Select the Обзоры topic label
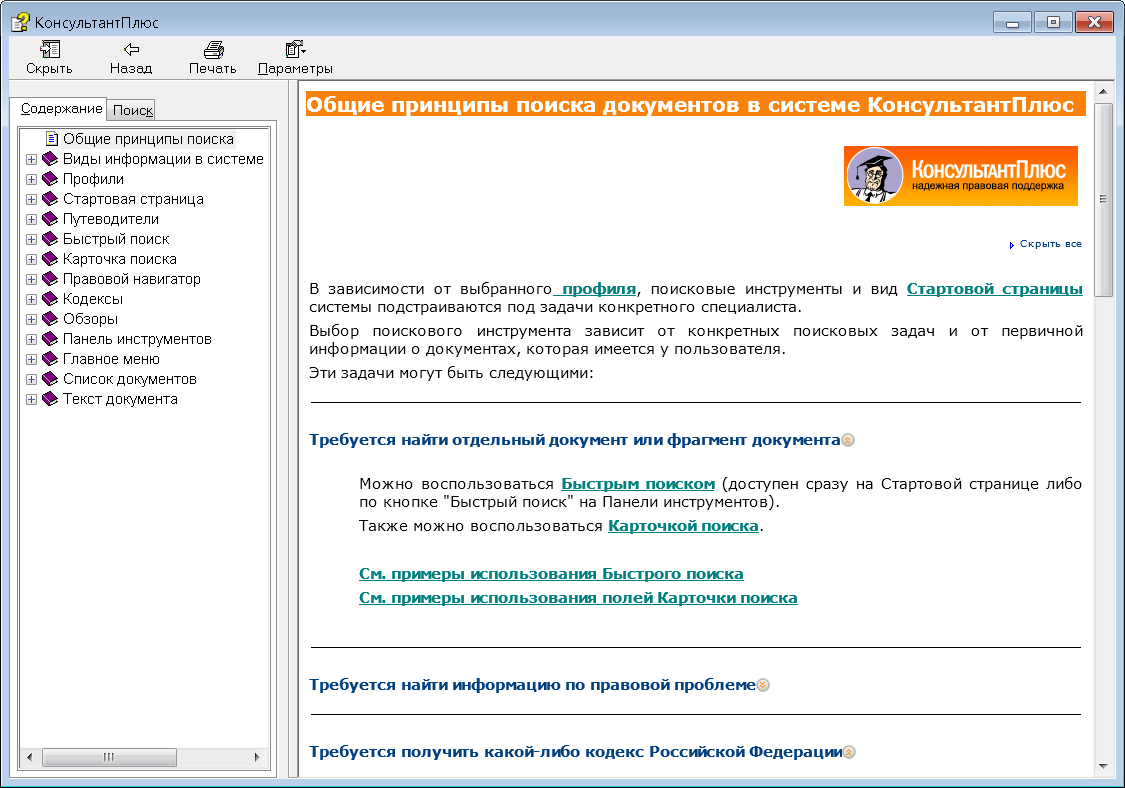 (90, 319)
